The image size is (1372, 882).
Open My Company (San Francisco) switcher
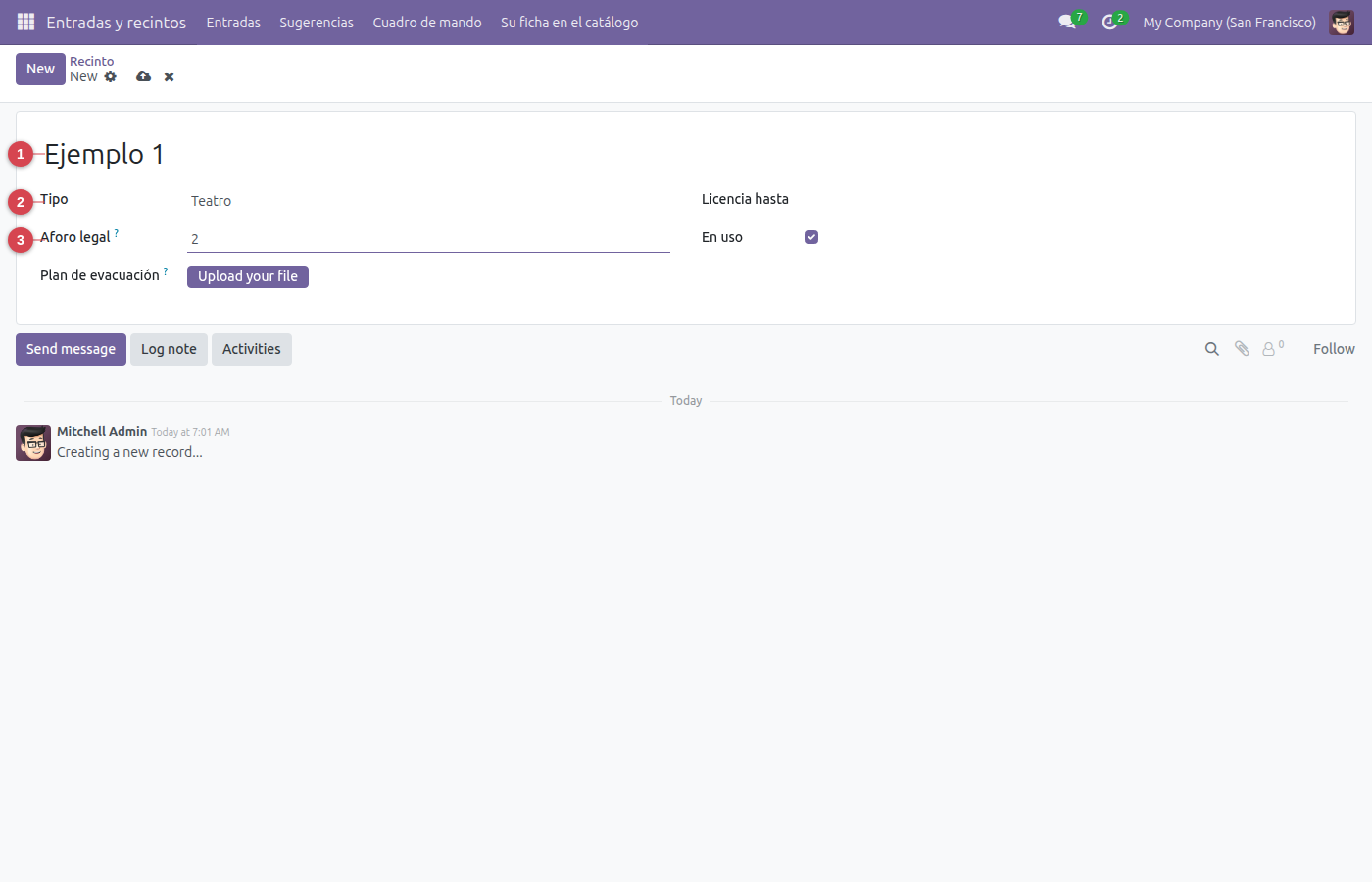[1229, 22]
